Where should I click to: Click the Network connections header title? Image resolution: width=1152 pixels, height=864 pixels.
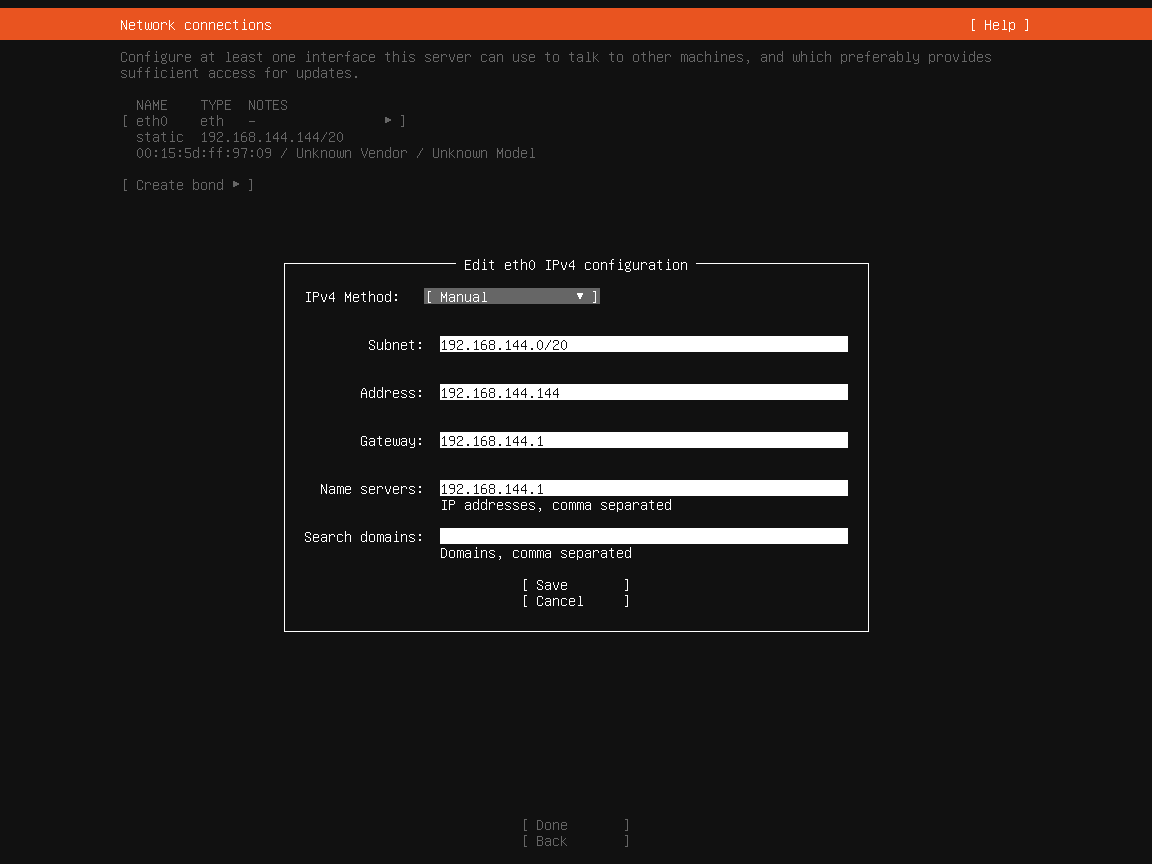pyautogui.click(x=196, y=25)
